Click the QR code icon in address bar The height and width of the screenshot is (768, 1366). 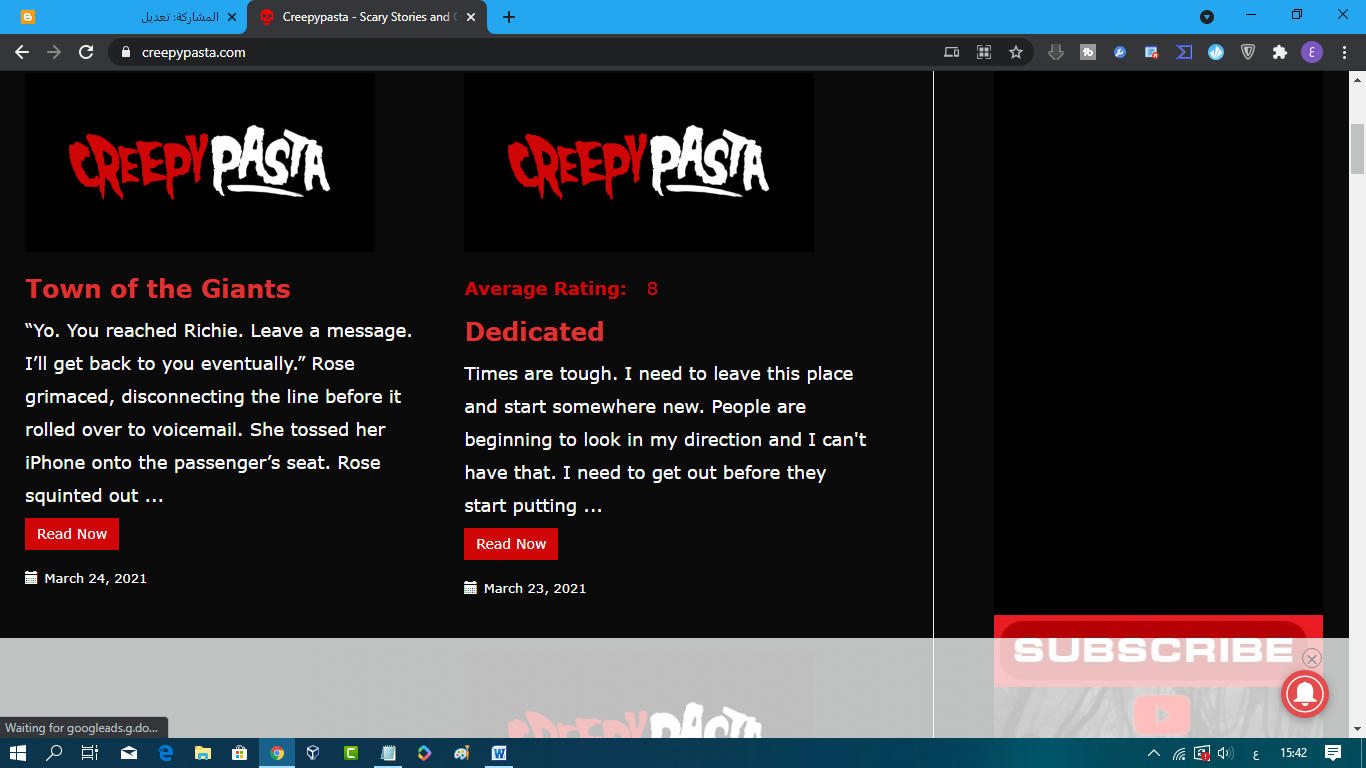pyautogui.click(x=984, y=52)
